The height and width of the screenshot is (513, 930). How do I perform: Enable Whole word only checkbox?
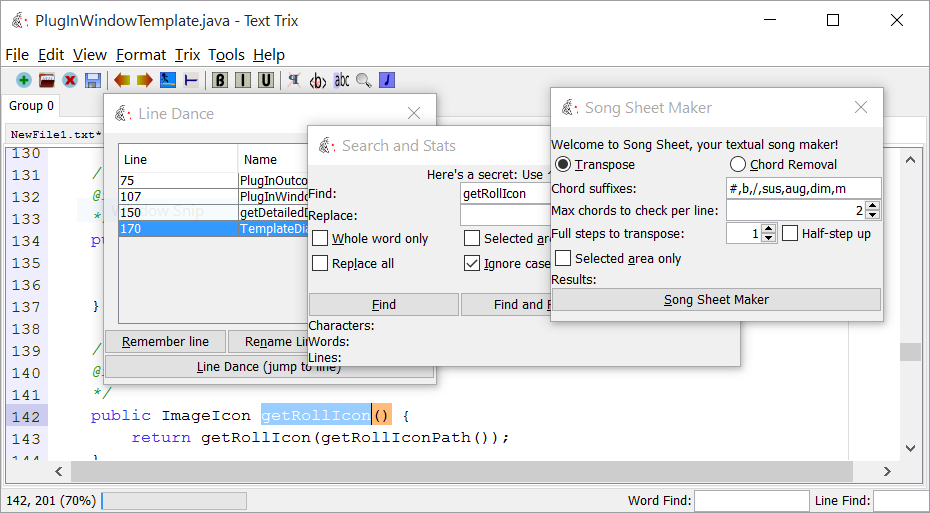pos(320,238)
